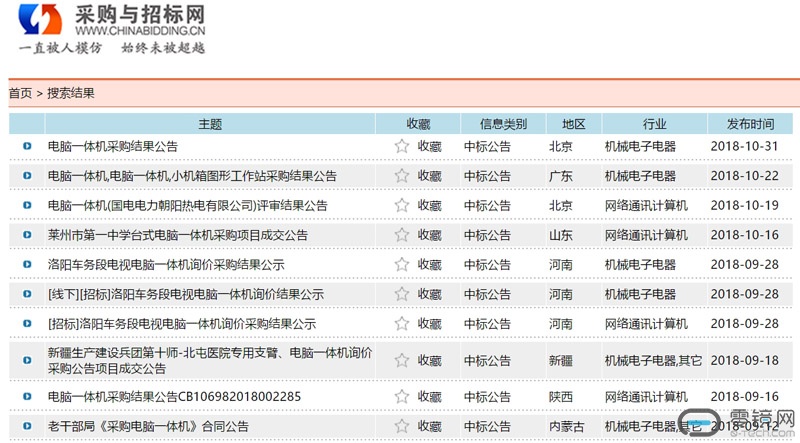
Task: Open 洛阳车务段电视电脑一体机询价采购结果公示 link
Action: click(166, 265)
